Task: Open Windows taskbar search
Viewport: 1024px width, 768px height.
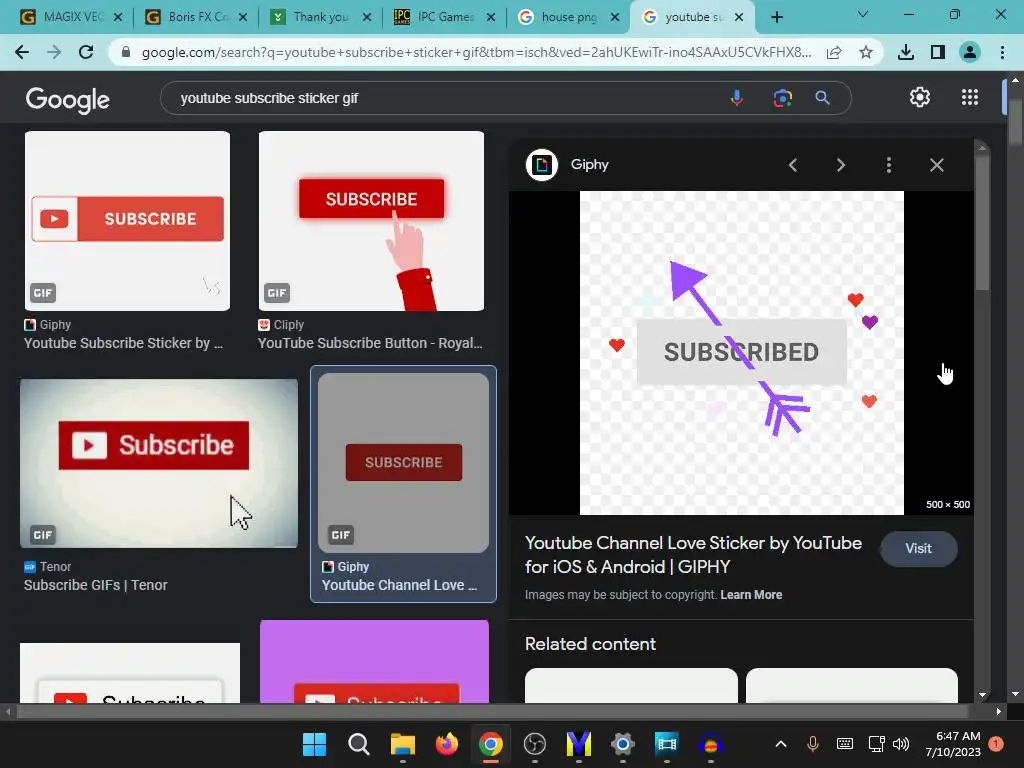Action: click(359, 744)
